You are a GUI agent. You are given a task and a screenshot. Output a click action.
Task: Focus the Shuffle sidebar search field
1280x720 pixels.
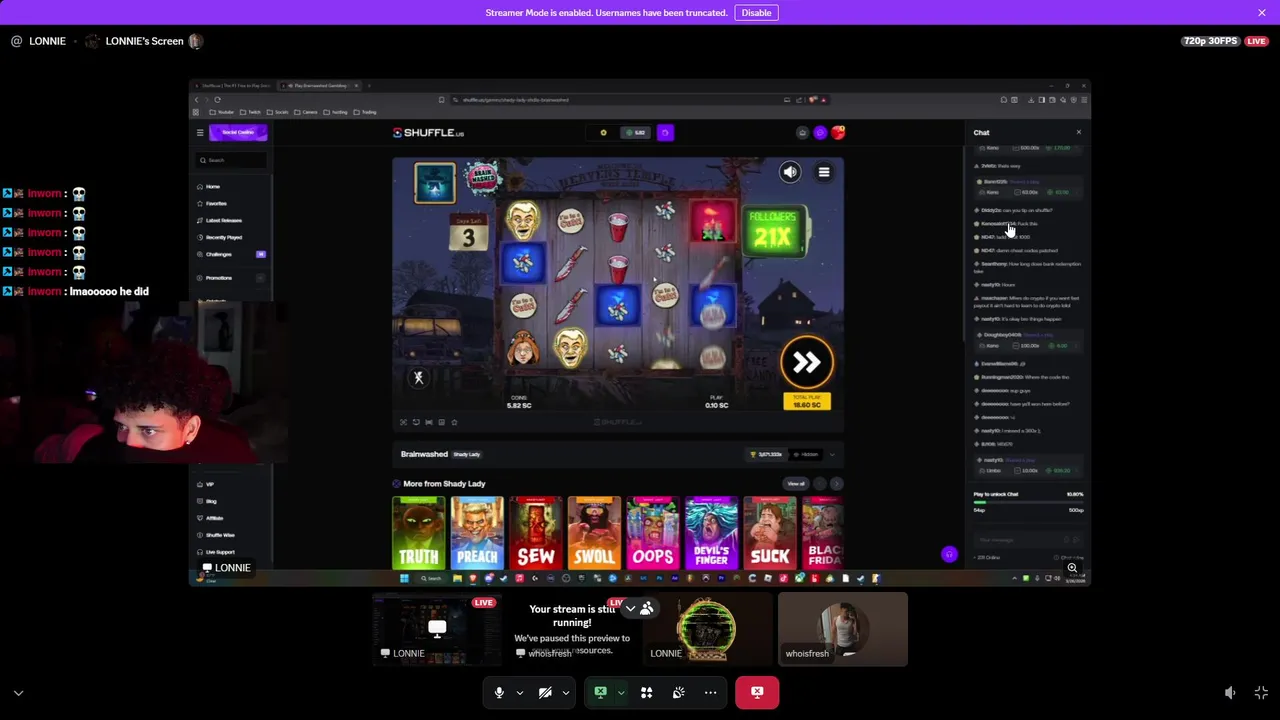click(232, 160)
